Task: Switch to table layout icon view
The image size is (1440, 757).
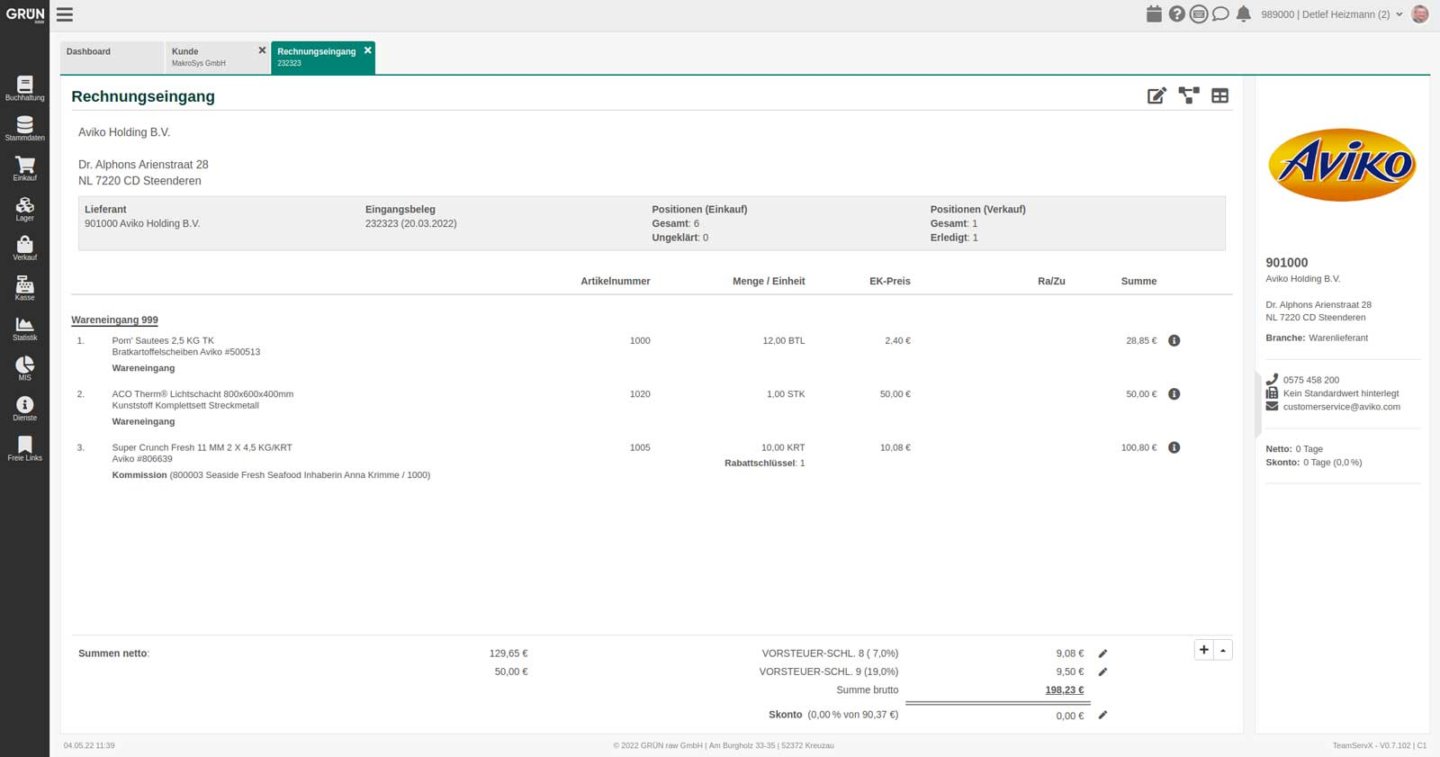Action: click(1220, 96)
